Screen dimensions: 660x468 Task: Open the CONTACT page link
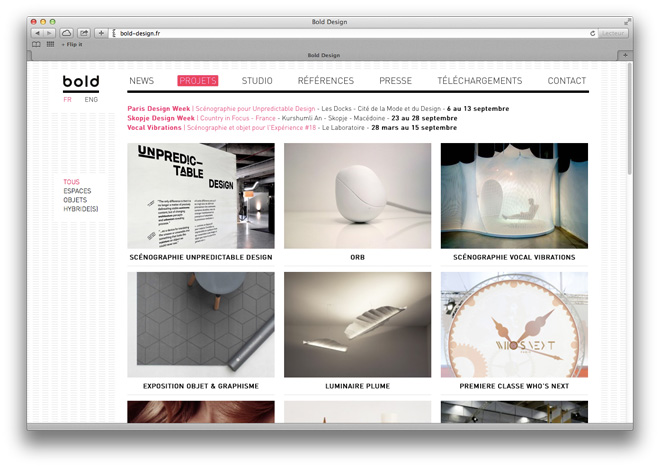coord(567,81)
